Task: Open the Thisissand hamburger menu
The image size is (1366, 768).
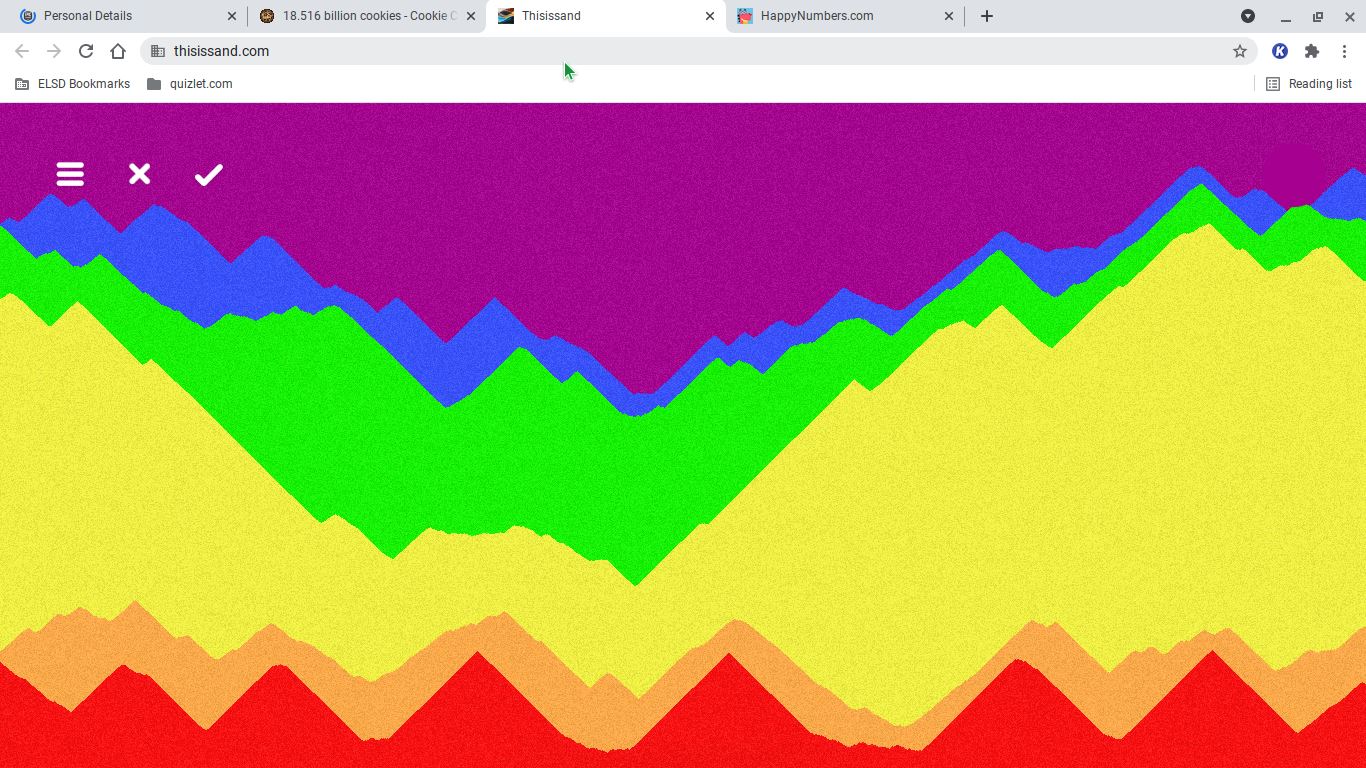Action: tap(70, 175)
